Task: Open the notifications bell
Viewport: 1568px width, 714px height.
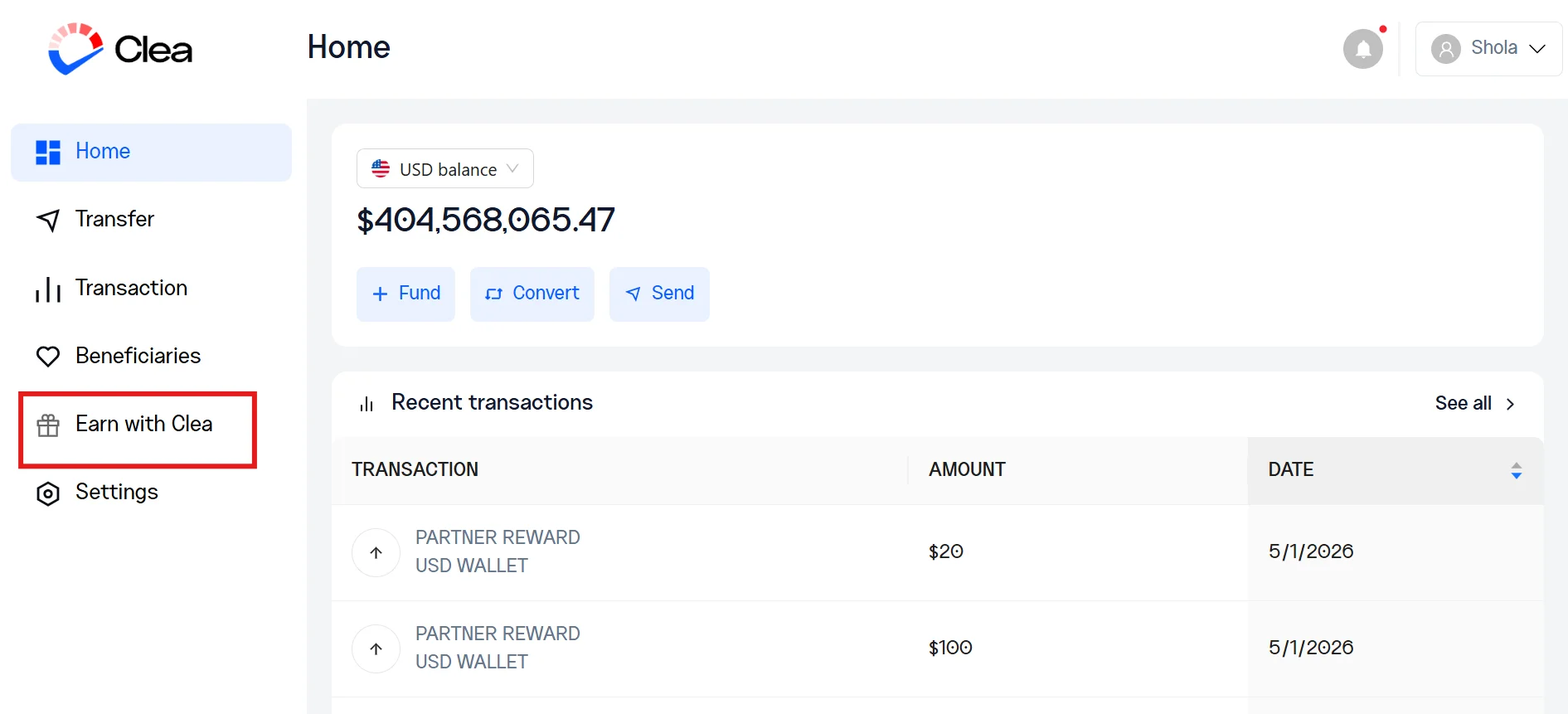Action: [x=1363, y=49]
